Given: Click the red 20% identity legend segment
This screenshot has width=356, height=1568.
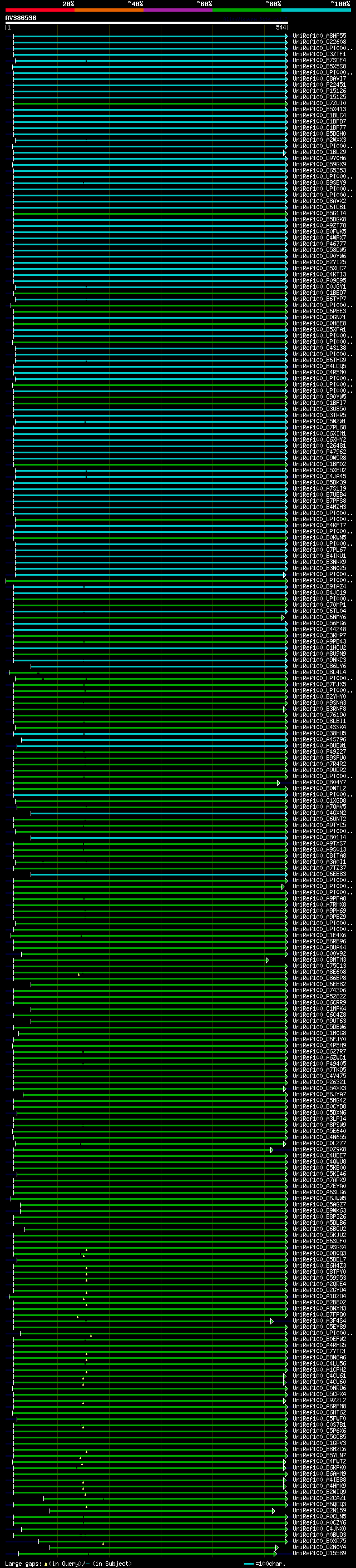Looking at the screenshot, I should (x=39, y=10).
